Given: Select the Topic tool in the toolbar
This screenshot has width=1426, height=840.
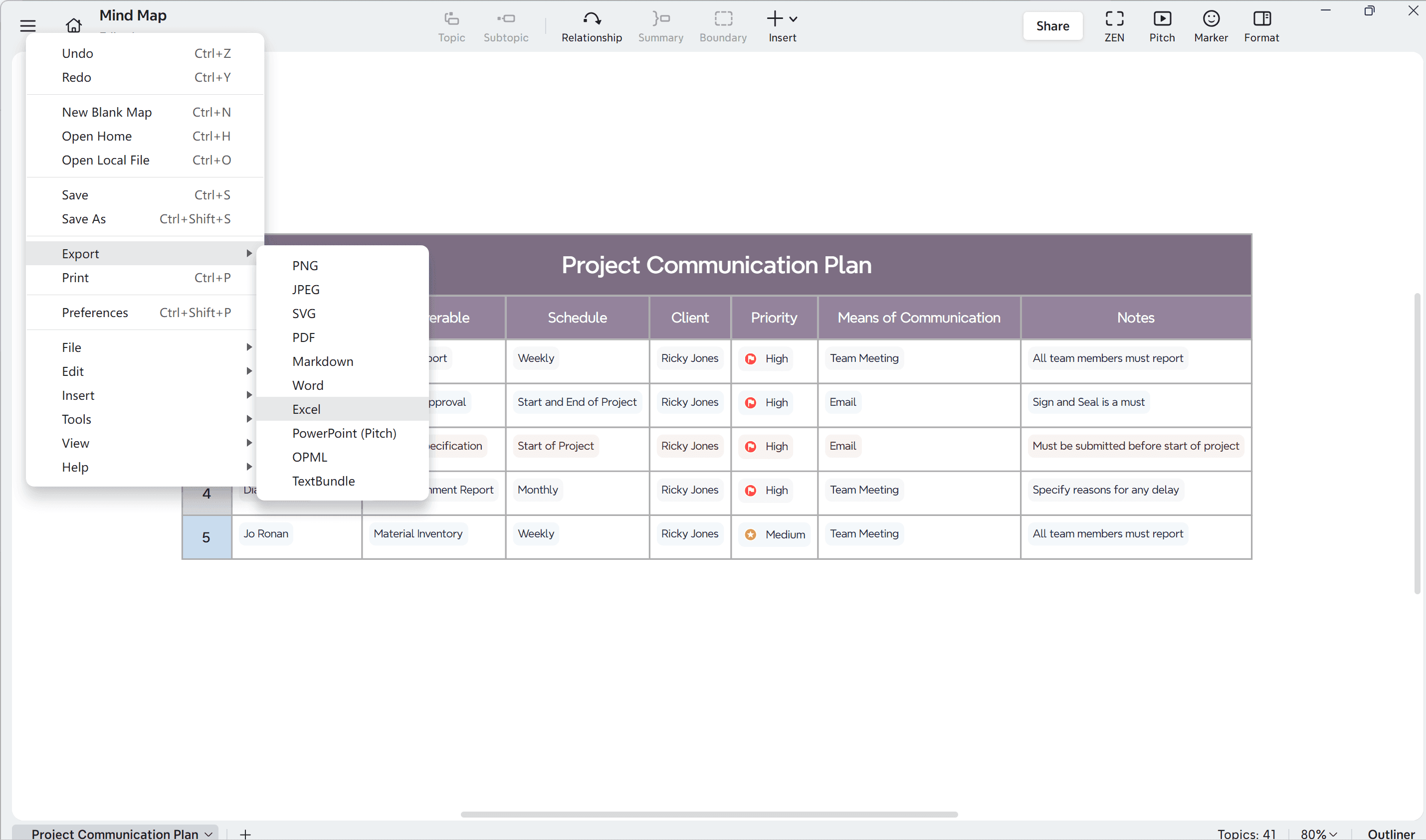Looking at the screenshot, I should pyautogui.click(x=451, y=25).
